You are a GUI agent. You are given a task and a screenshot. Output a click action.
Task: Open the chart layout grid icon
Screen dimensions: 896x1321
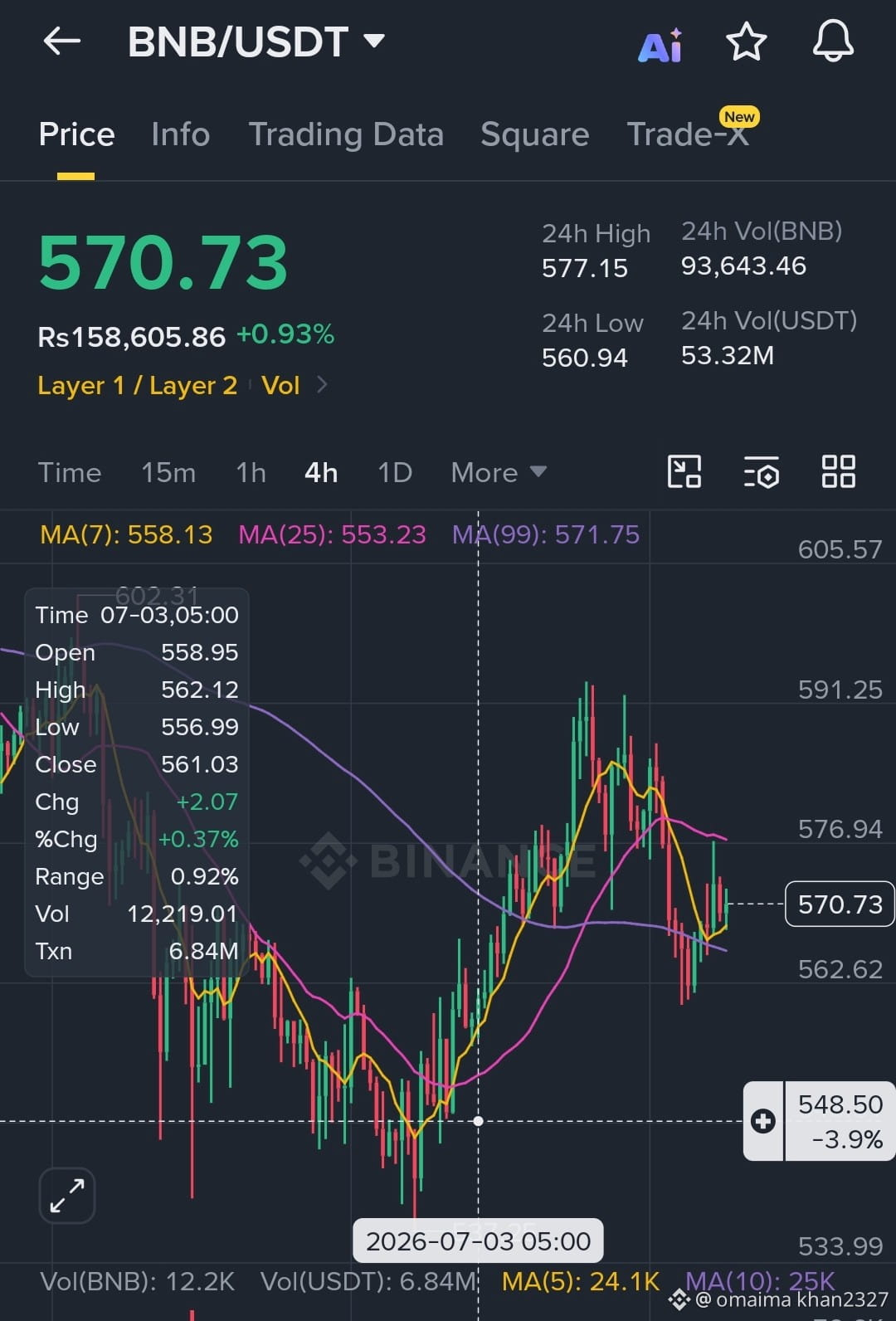pos(838,471)
